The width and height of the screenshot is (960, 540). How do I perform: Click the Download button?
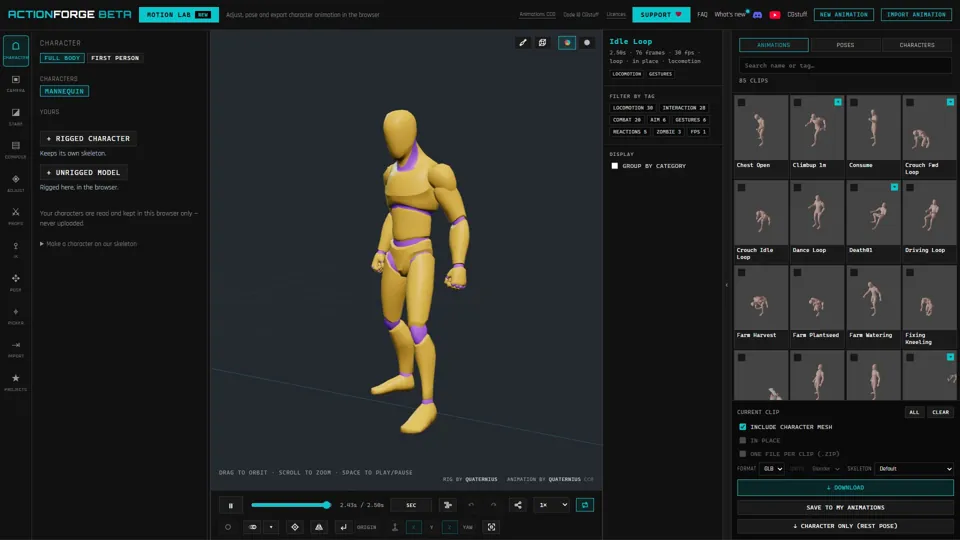click(x=846, y=488)
